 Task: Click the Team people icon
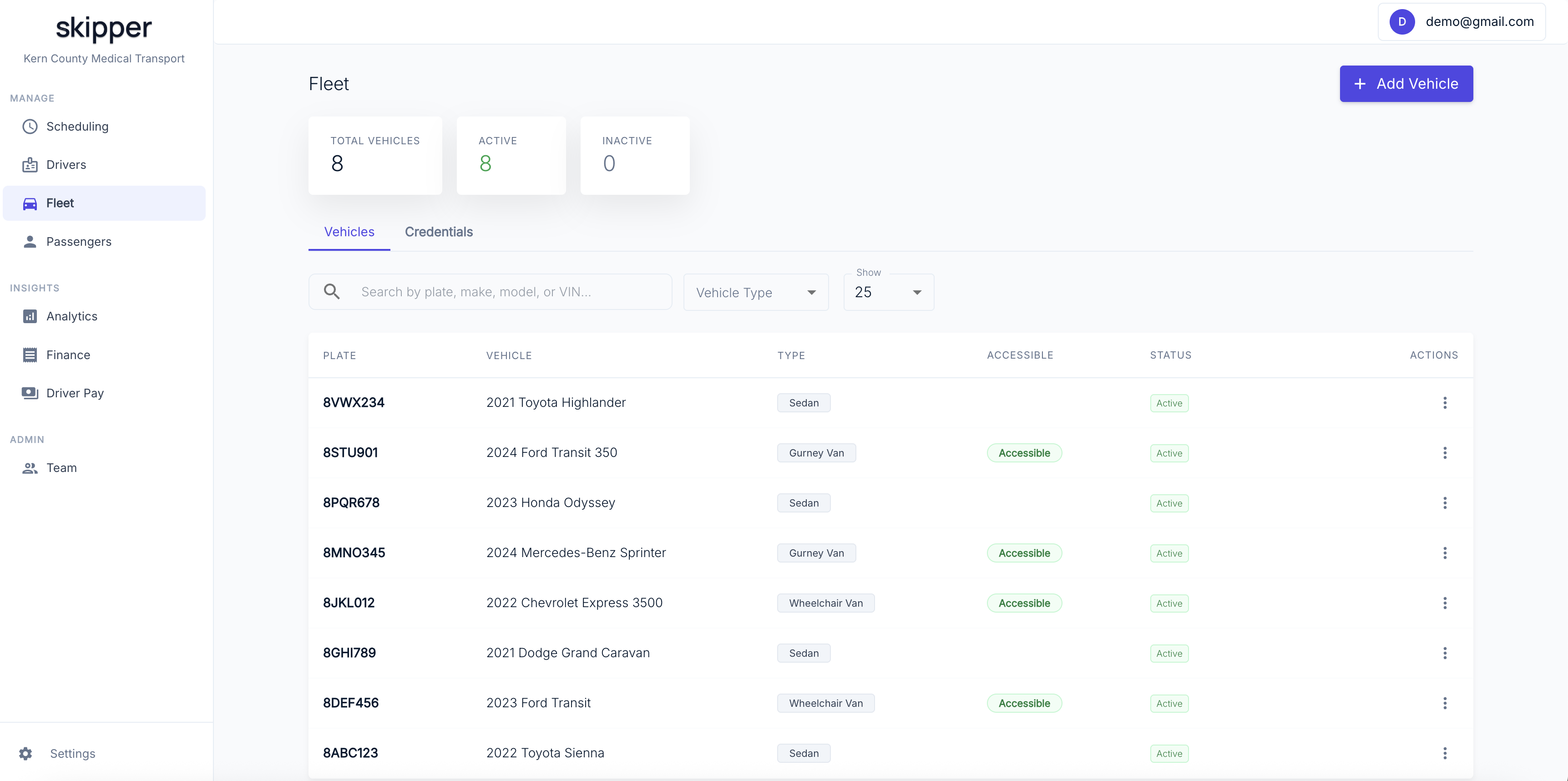click(x=30, y=468)
